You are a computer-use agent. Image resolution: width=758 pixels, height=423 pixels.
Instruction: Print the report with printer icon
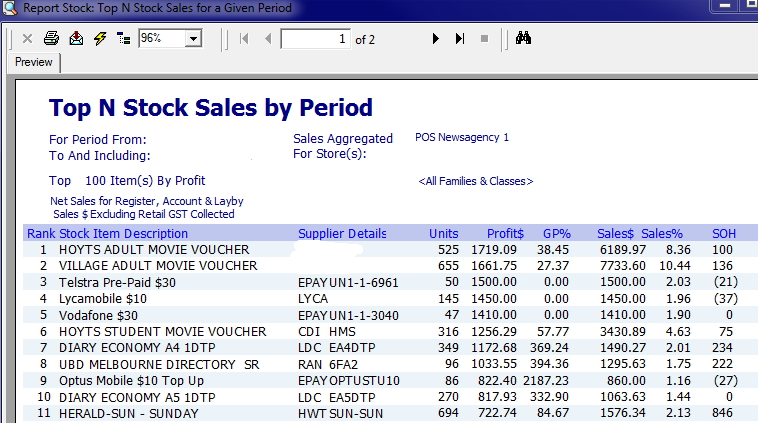pyautogui.click(x=51, y=38)
